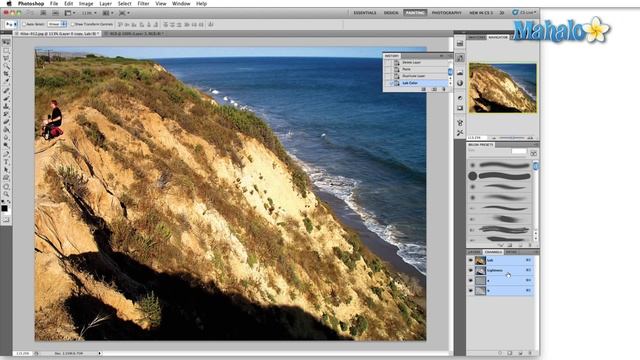Open the Image menu

pos(86,4)
